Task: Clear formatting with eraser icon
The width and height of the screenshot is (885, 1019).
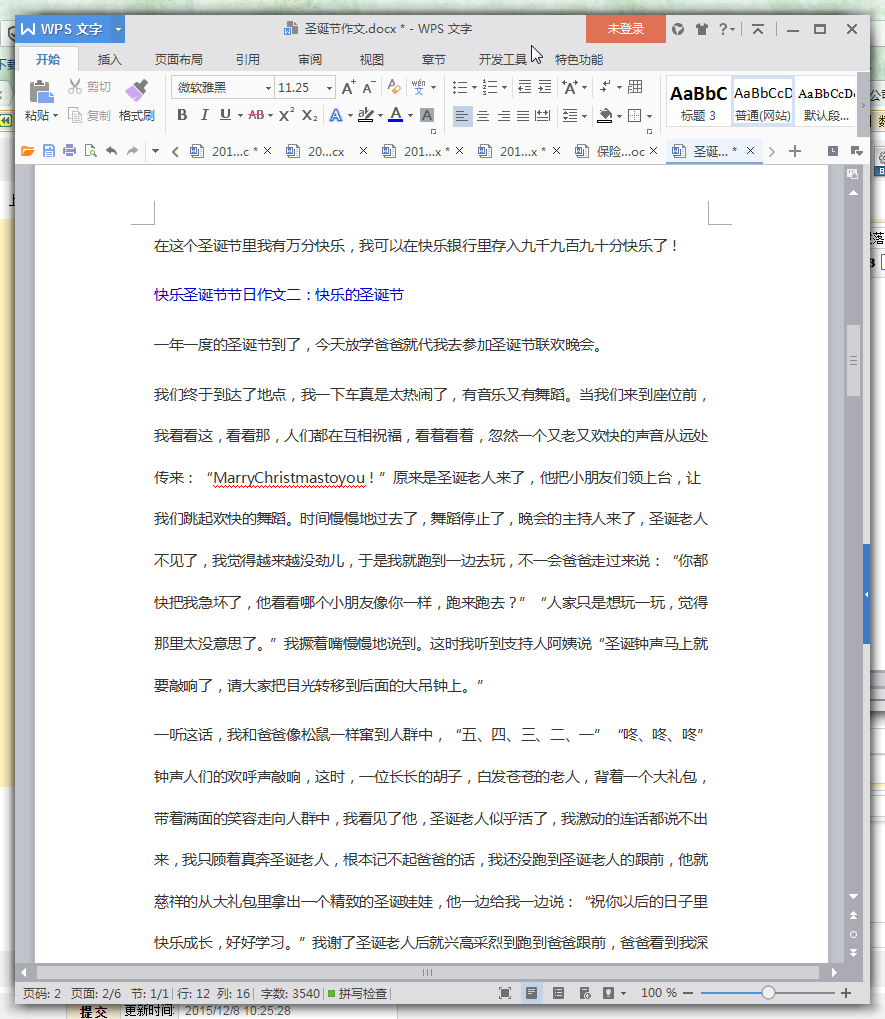Action: pyautogui.click(x=394, y=87)
